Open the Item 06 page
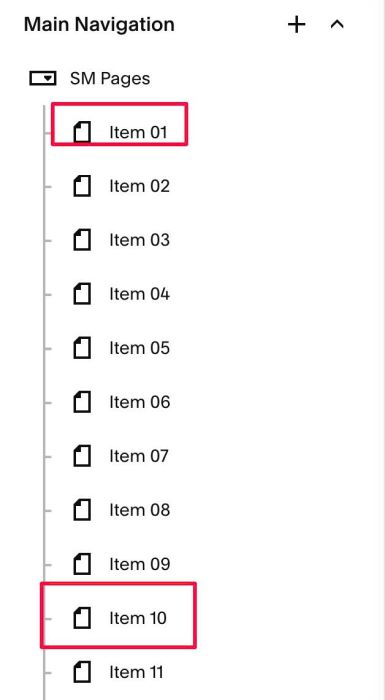The width and height of the screenshot is (385, 700). point(139,402)
